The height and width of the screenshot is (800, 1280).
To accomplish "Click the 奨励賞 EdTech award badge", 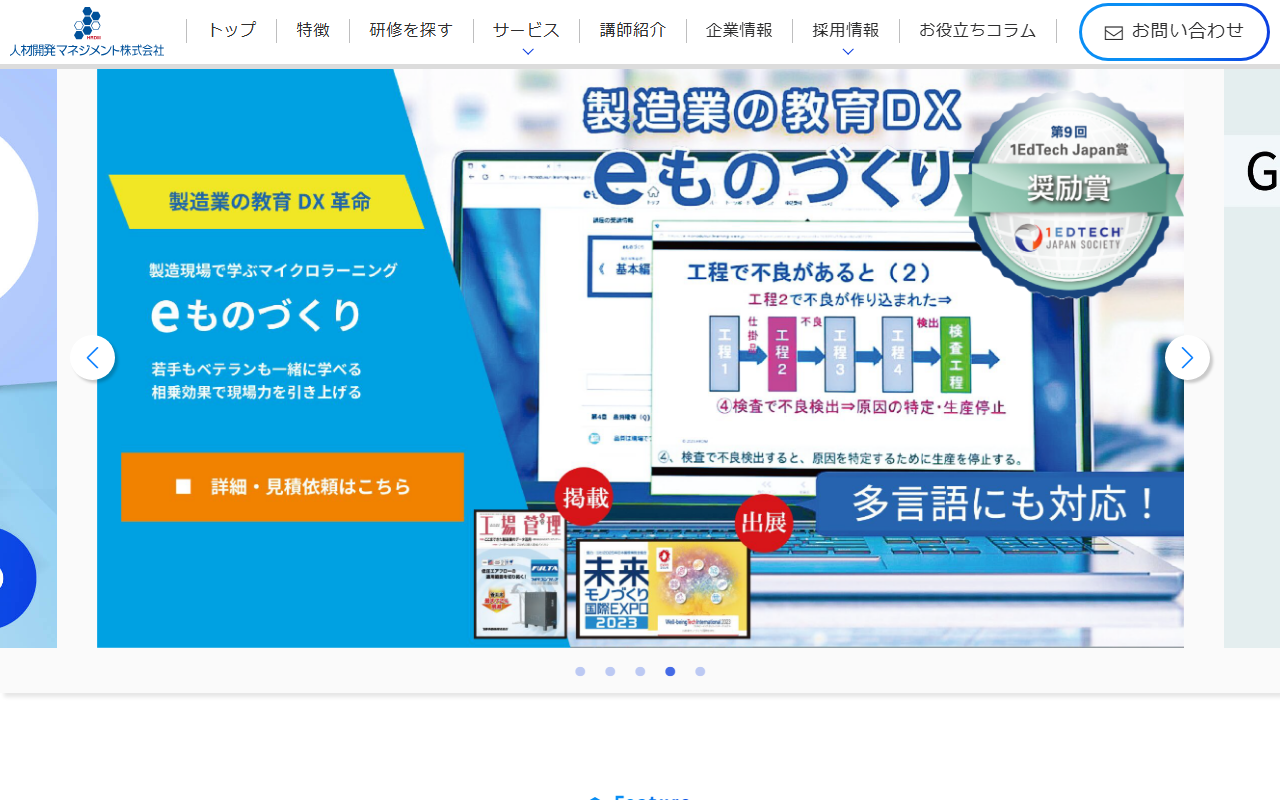I will 1068,195.
